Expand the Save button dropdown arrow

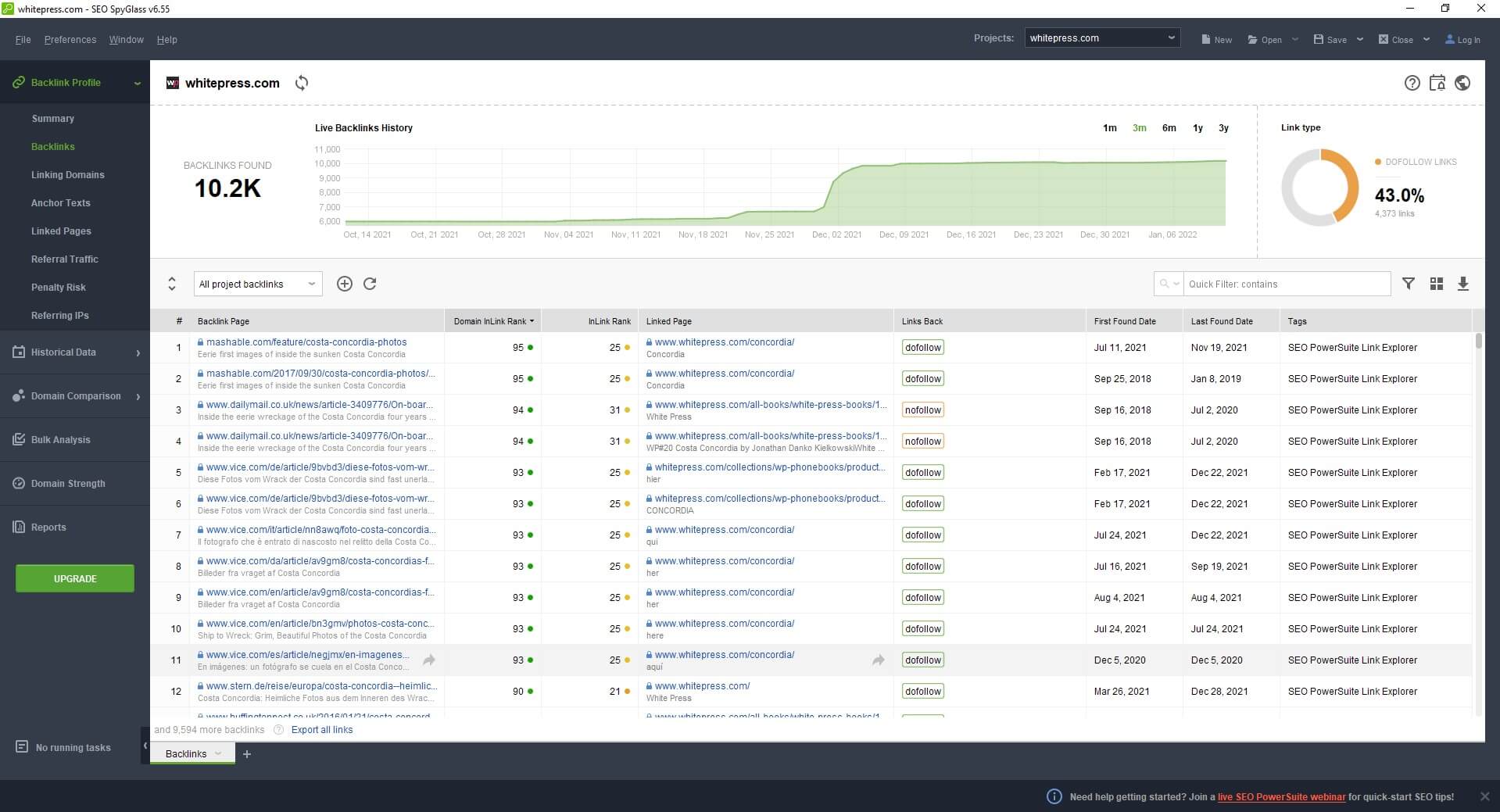pos(1359,39)
